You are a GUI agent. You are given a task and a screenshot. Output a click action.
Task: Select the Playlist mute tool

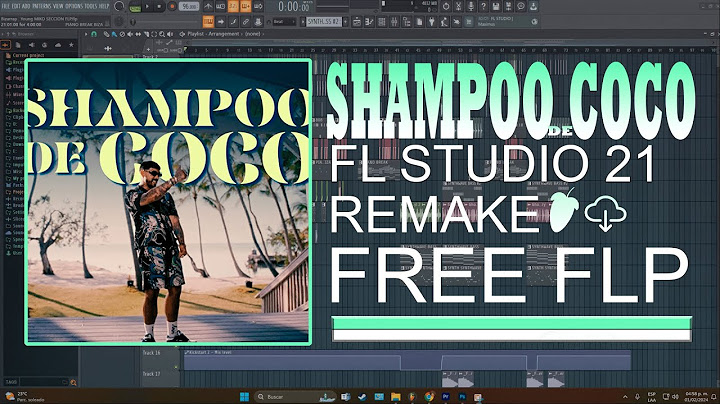pos(130,34)
